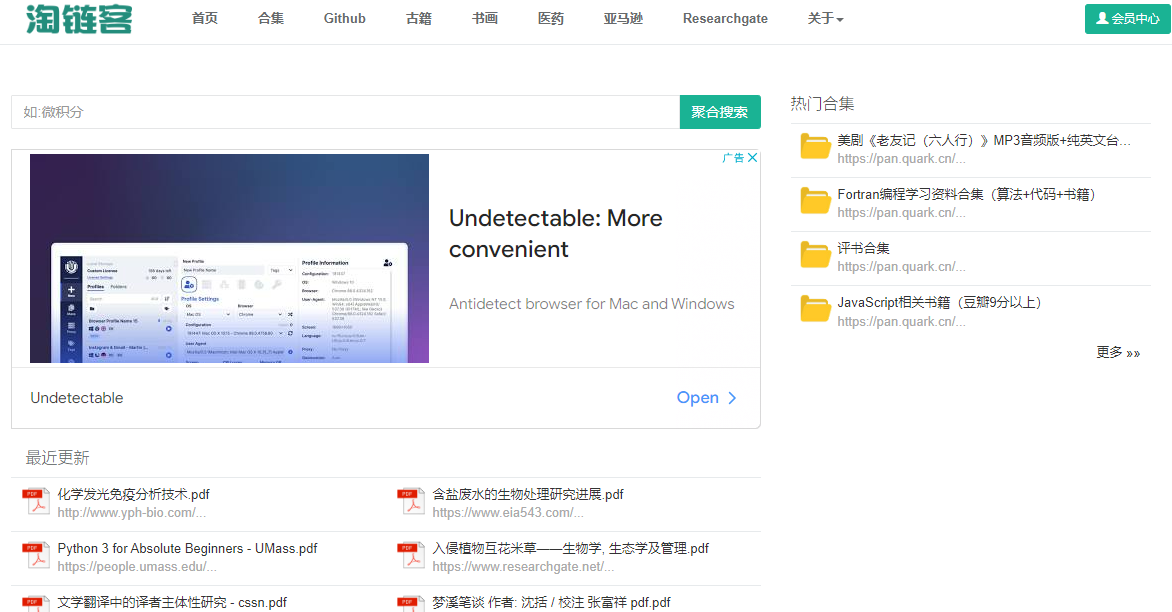Viewport: 1172px width, 612px height.
Task: Click the 最近更新 heading
Action: [58, 458]
